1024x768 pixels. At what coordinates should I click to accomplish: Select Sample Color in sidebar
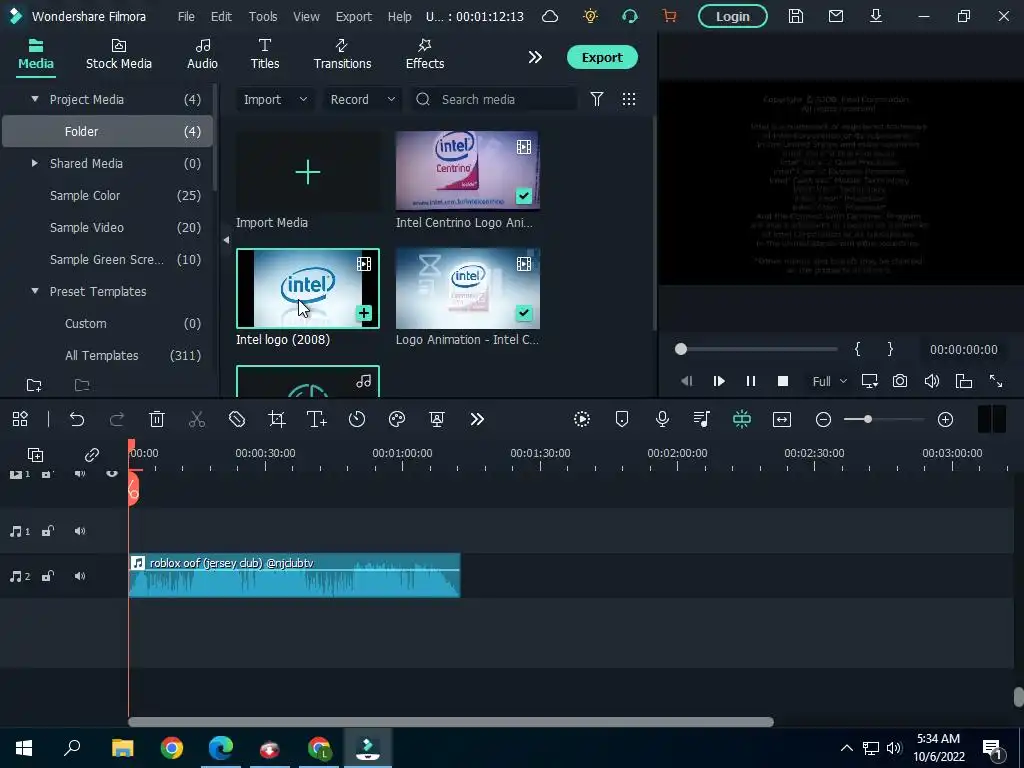click(108, 195)
